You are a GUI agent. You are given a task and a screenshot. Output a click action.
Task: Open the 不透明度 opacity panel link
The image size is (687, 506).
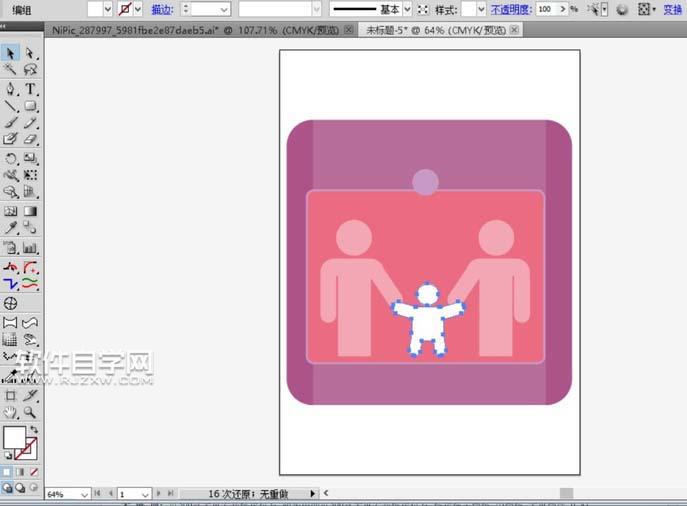pos(511,9)
